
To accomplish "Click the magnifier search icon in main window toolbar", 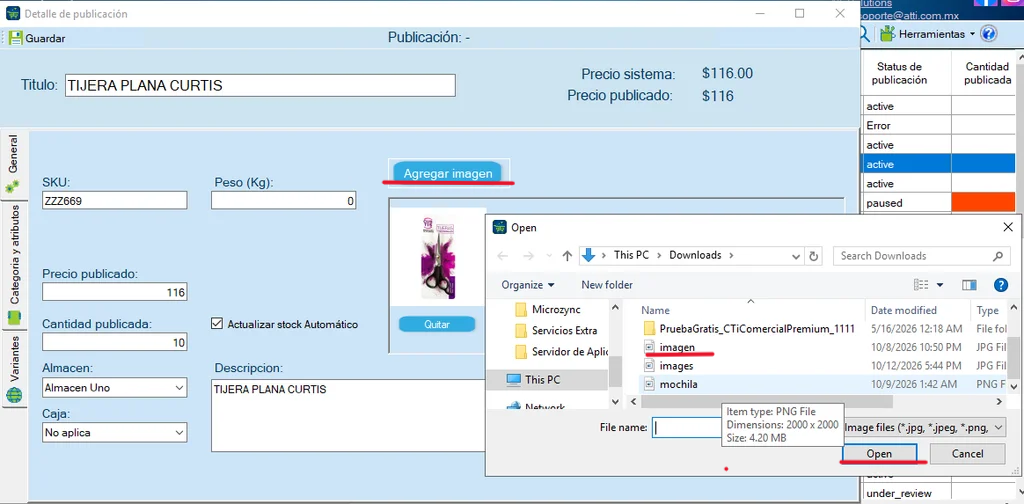I will tap(865, 34).
